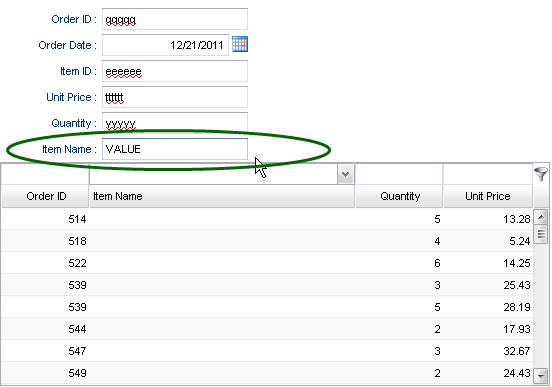Select the Order ID 547 cell
This screenshot has height=387, width=552.
tap(45, 351)
